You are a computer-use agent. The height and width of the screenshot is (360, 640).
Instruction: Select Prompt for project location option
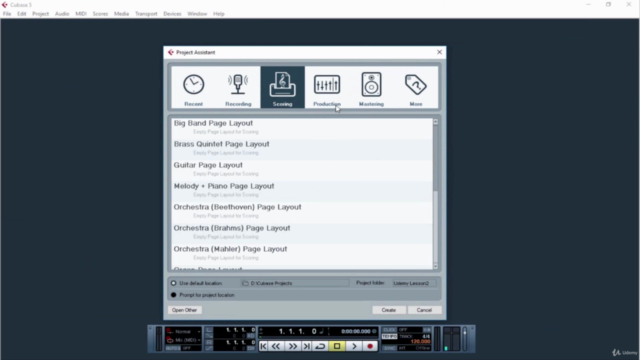[173, 295]
